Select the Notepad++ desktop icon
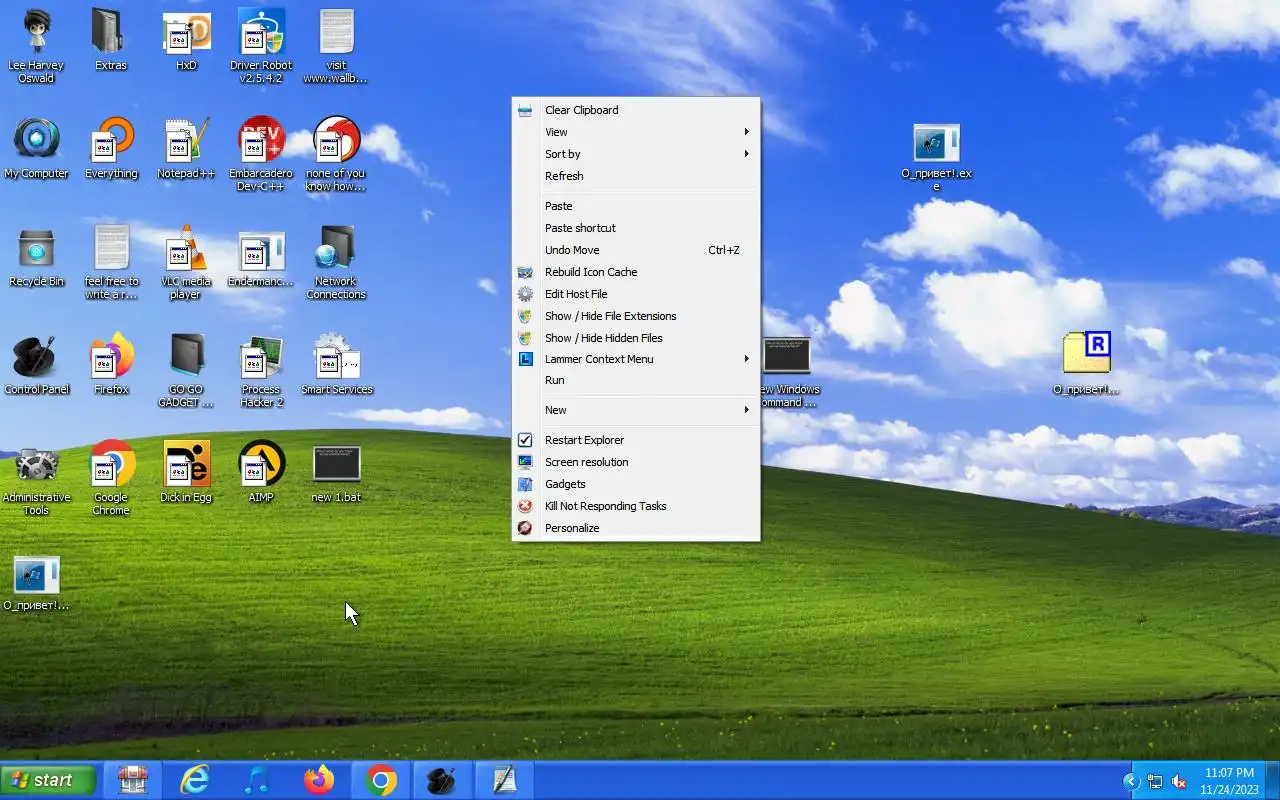This screenshot has width=1280, height=800. 186,148
